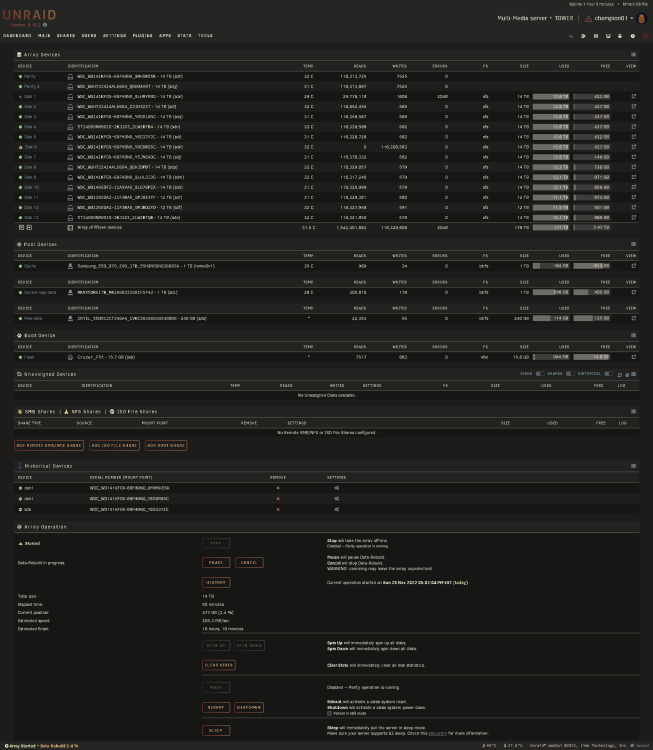The image size is (653, 750).
Task: Open the help question-mark icon in the navigation bar
Action: click(x=633, y=36)
